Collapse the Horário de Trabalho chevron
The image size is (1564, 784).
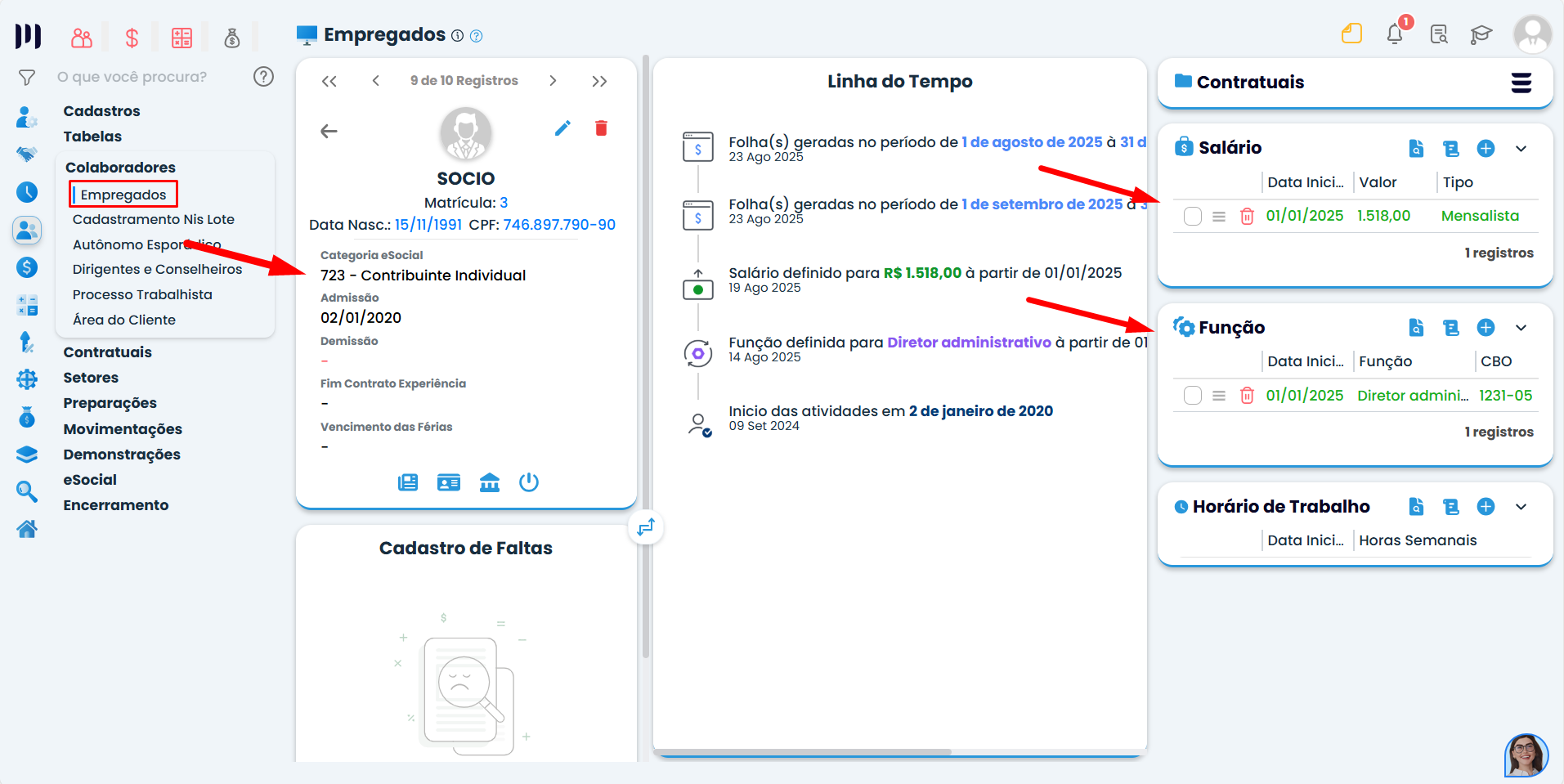point(1521,507)
